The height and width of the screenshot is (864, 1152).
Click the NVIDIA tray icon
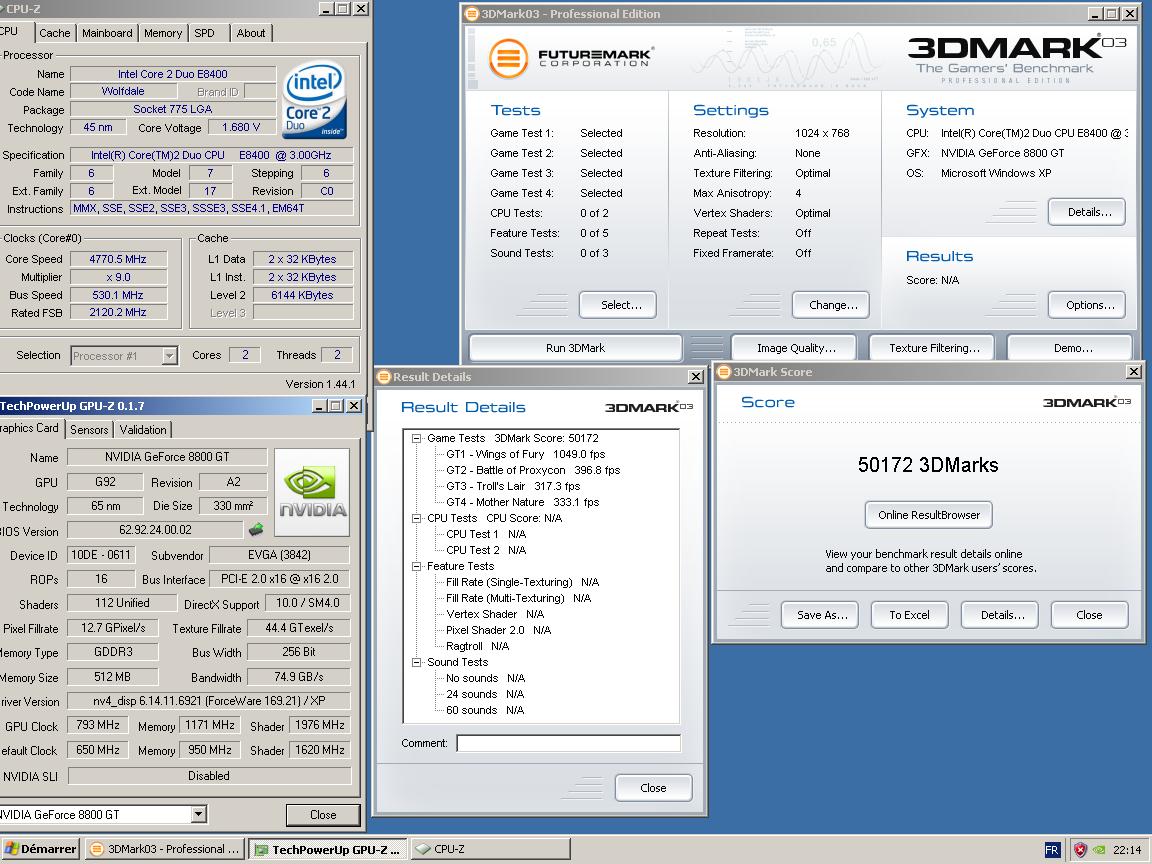(1099, 850)
